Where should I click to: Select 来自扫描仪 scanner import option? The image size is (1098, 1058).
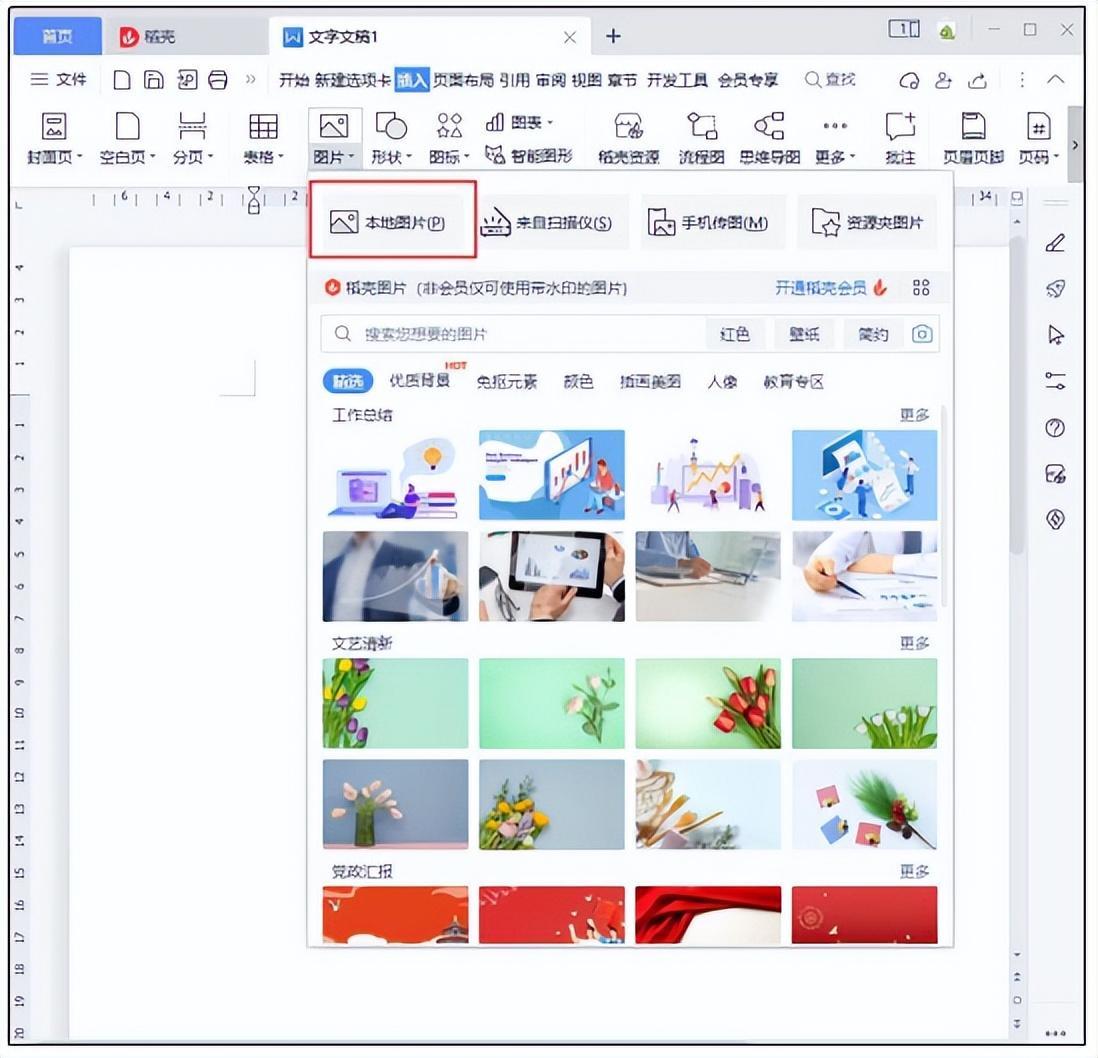click(x=548, y=223)
